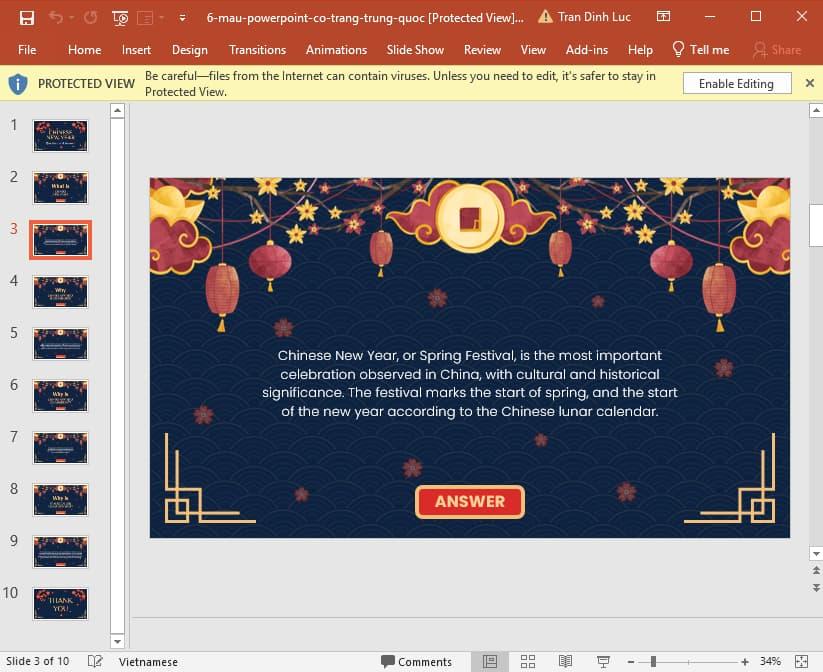This screenshot has width=823, height=672.
Task: Open the Vietnamese language settings
Action: pos(148,661)
